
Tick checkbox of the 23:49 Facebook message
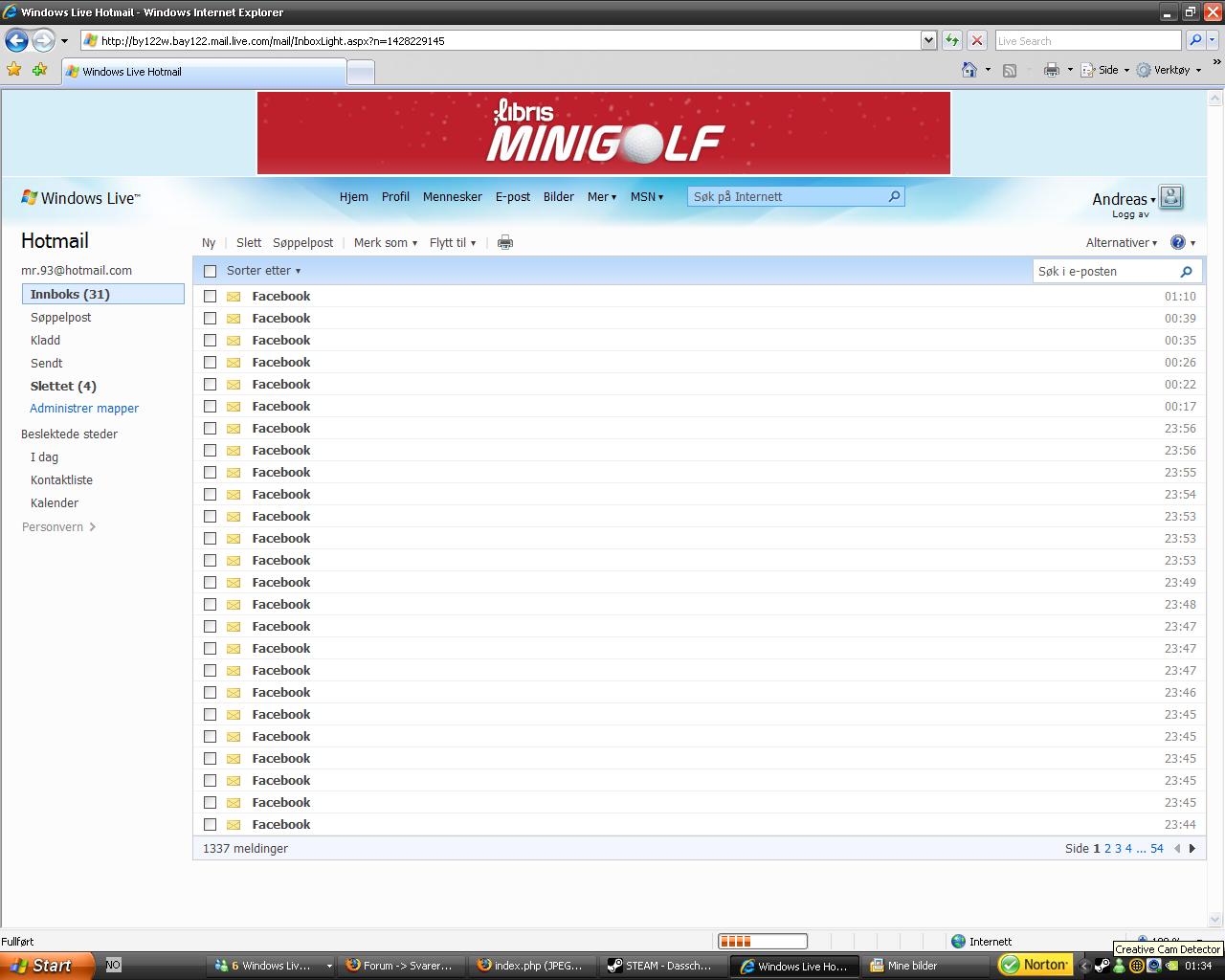click(x=211, y=583)
